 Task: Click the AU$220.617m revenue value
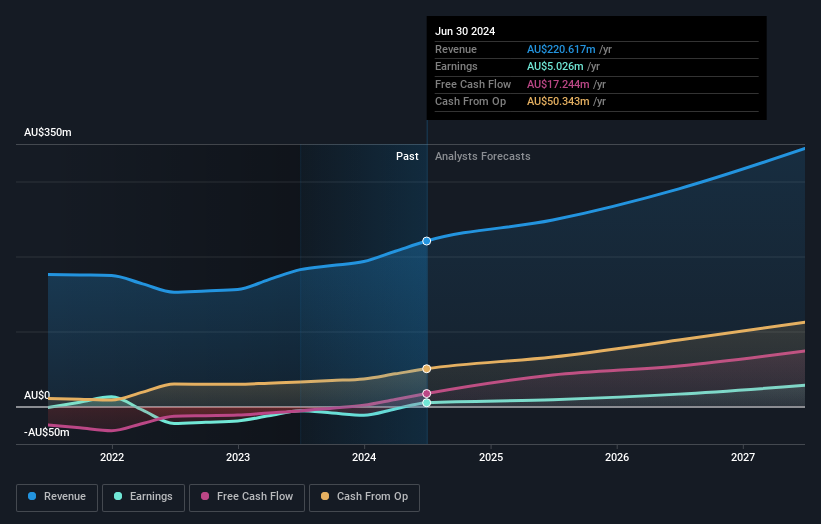(x=561, y=49)
